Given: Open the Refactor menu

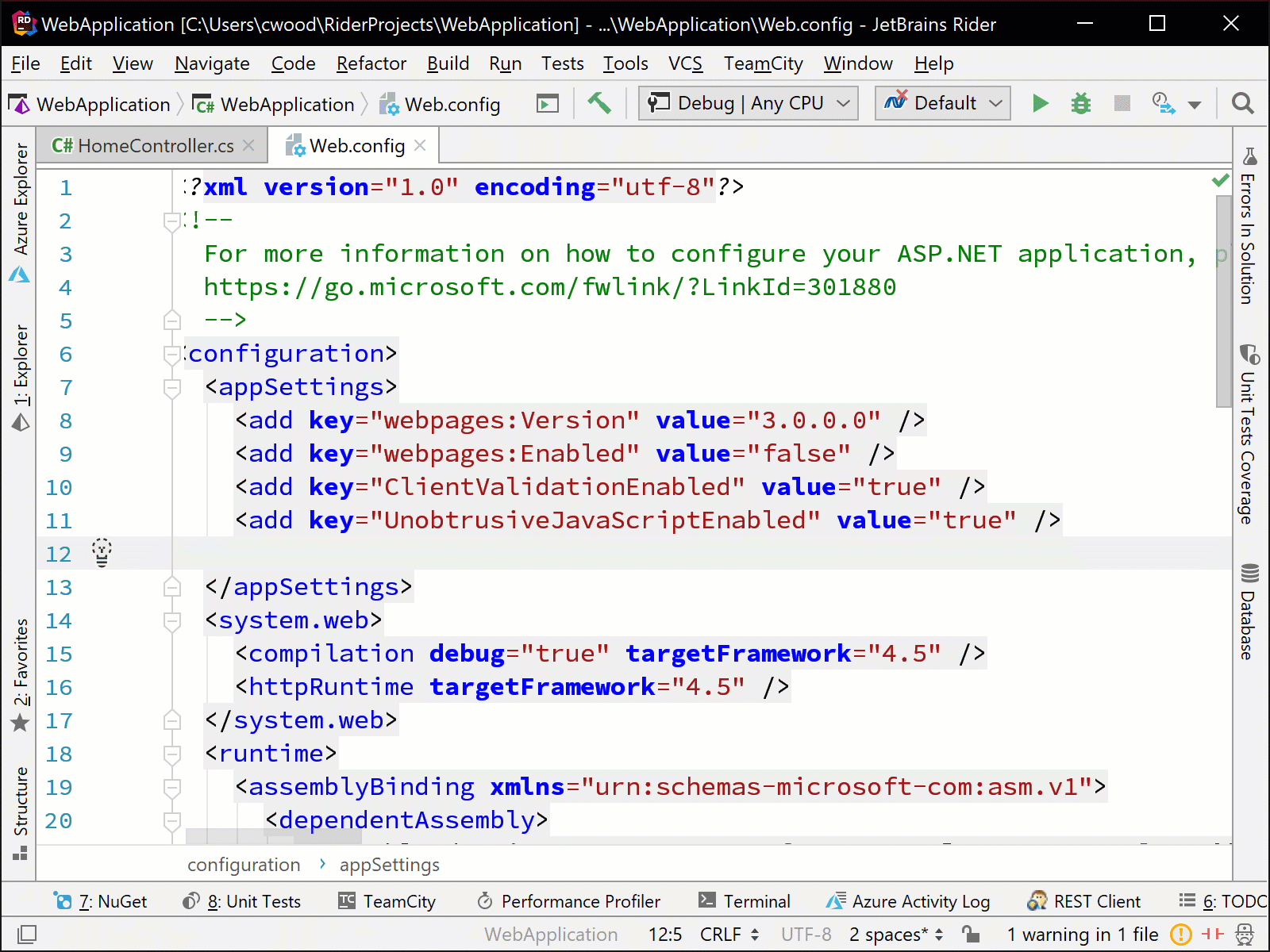Looking at the screenshot, I should tap(371, 63).
